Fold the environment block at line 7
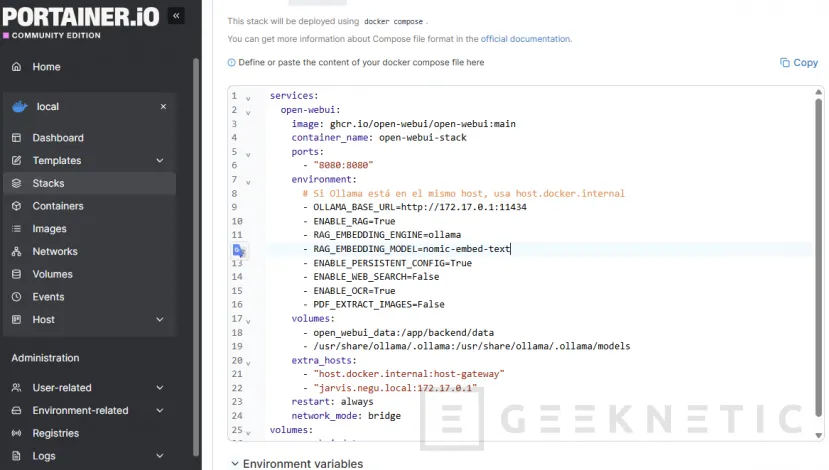 [248, 182]
